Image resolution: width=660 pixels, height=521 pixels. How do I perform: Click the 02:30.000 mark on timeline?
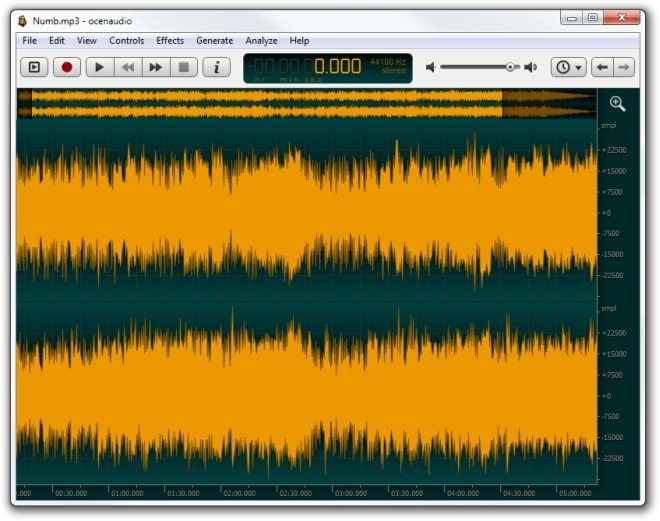click(295, 493)
